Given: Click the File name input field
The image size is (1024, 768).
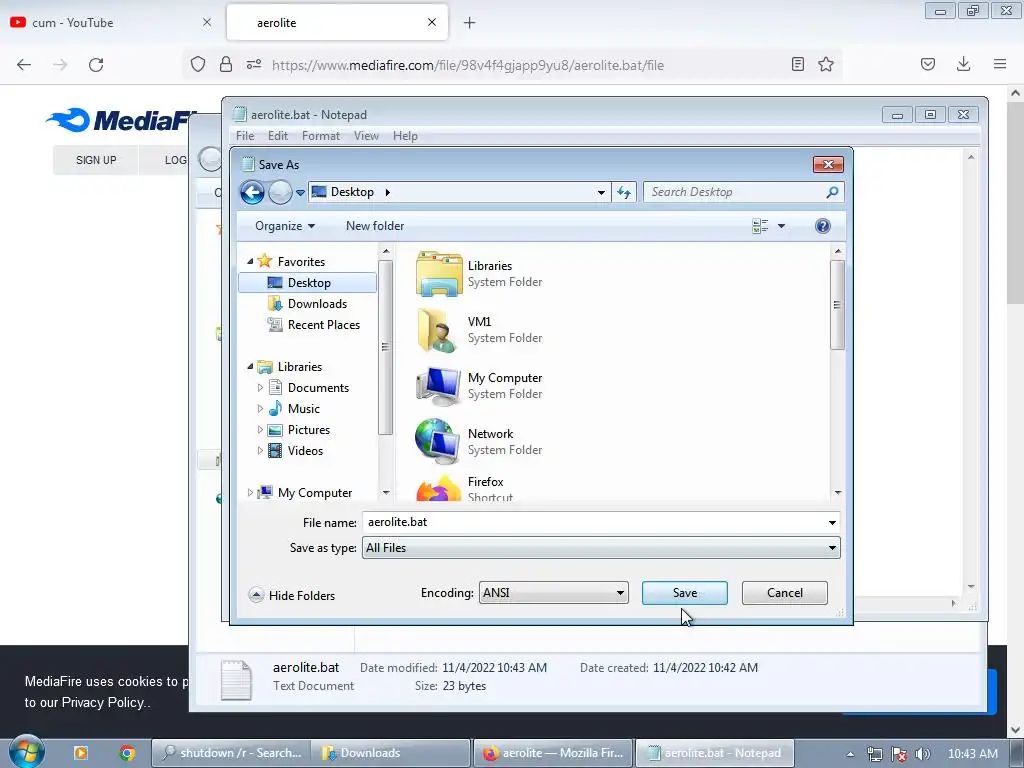Looking at the screenshot, I should [x=594, y=522].
